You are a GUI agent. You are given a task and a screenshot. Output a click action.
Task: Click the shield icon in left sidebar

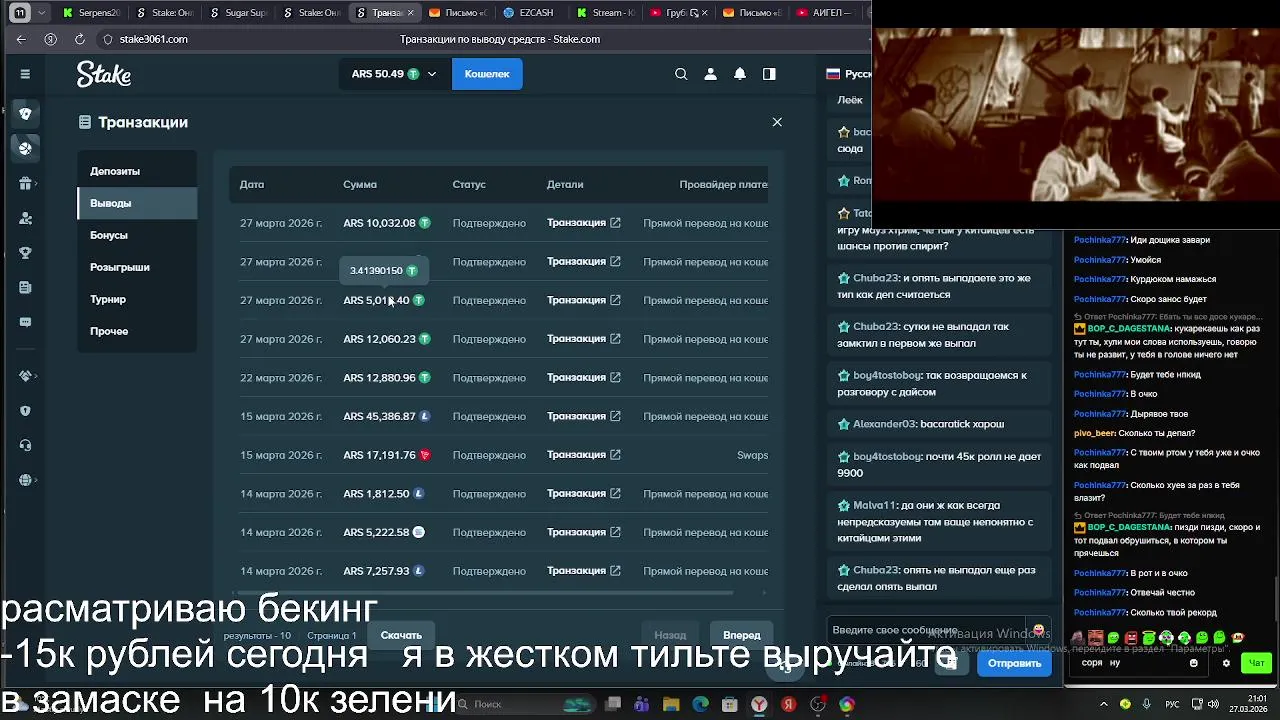pos(25,411)
